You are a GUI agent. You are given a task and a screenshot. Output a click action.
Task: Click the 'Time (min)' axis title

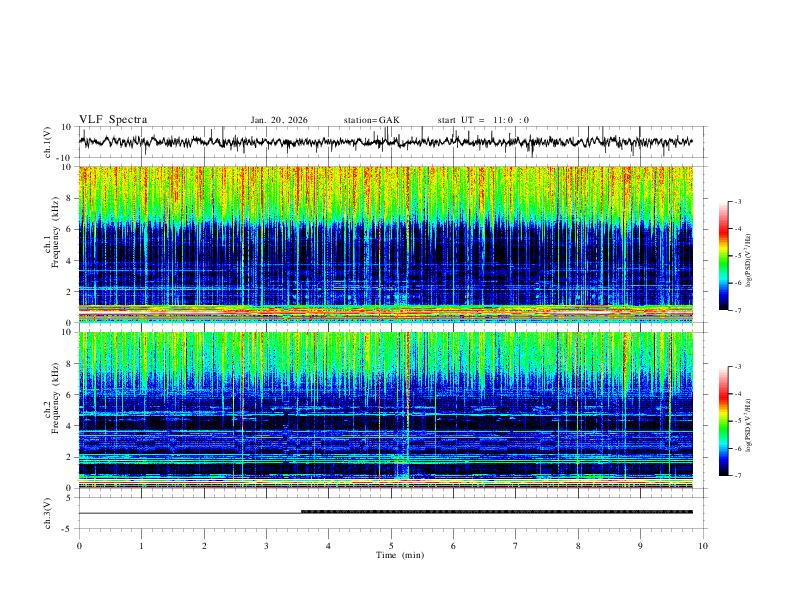tap(400, 555)
